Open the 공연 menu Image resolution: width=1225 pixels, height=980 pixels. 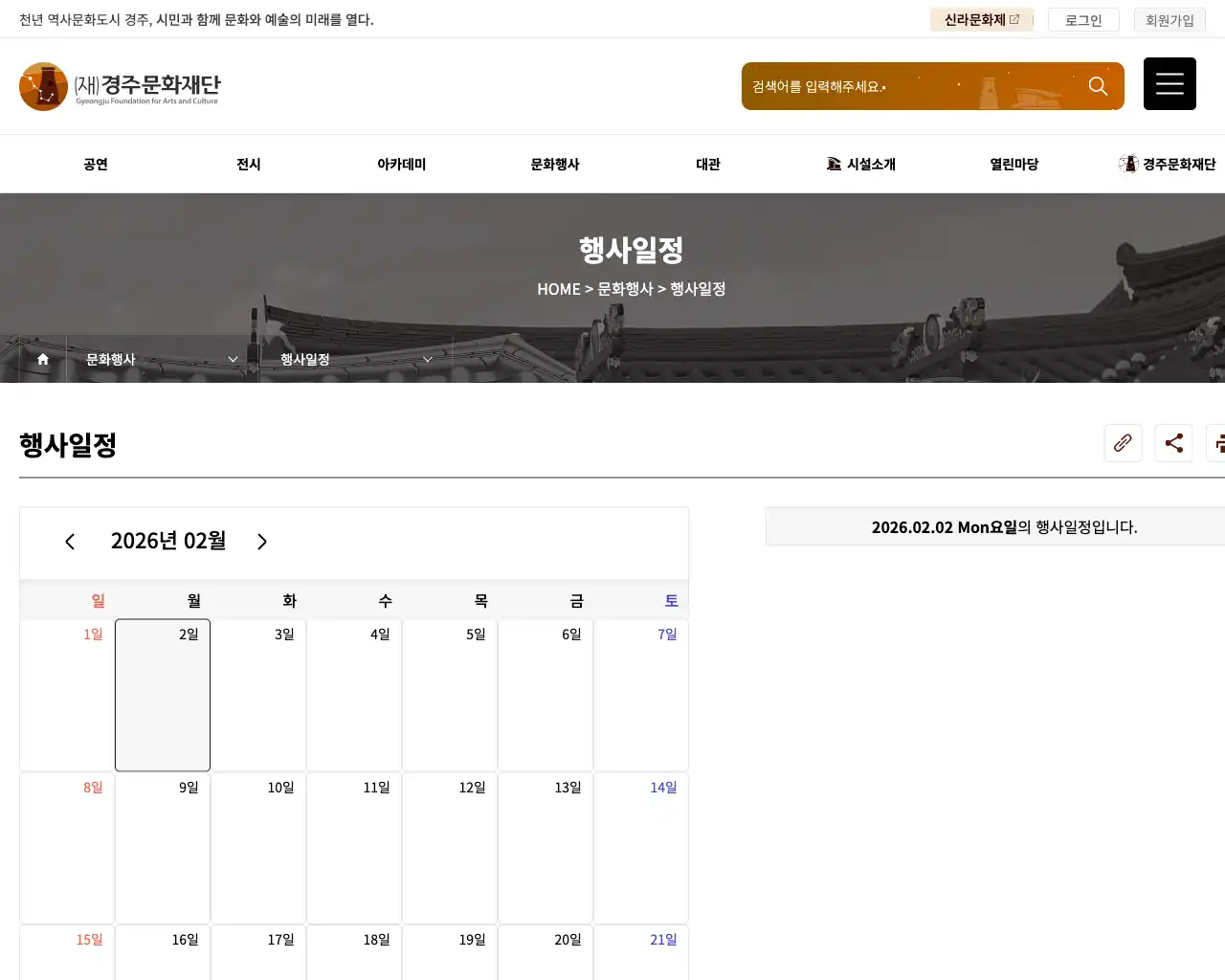[x=96, y=165]
